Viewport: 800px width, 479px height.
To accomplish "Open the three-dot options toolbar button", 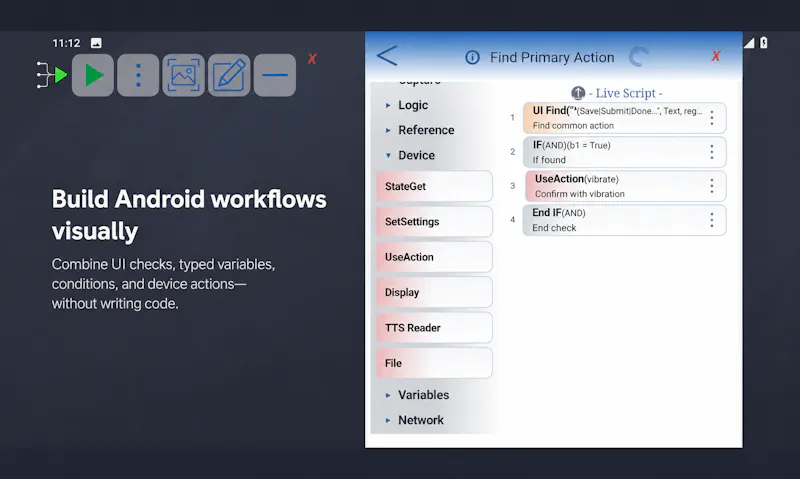I will pyautogui.click(x=138, y=75).
